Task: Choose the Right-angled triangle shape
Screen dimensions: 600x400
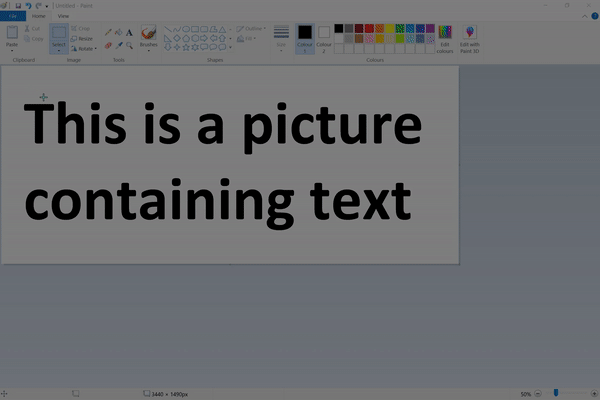Action: pyautogui.click(x=168, y=38)
